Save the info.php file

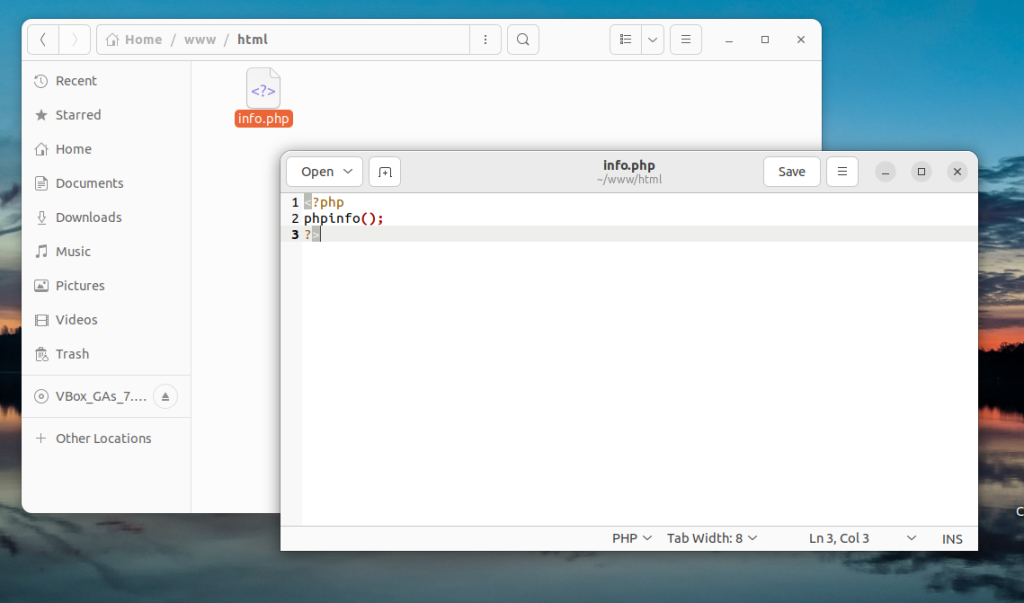coord(791,171)
